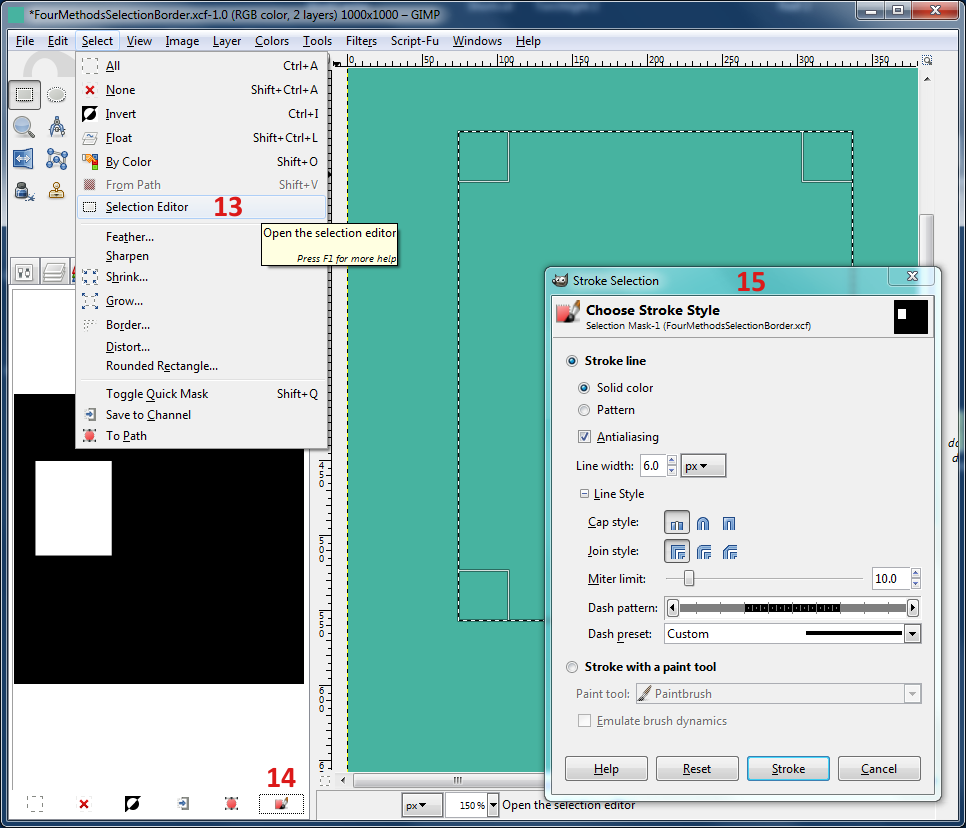
Task: Select the Rectangle Select tool in toolbox
Action: point(24,95)
